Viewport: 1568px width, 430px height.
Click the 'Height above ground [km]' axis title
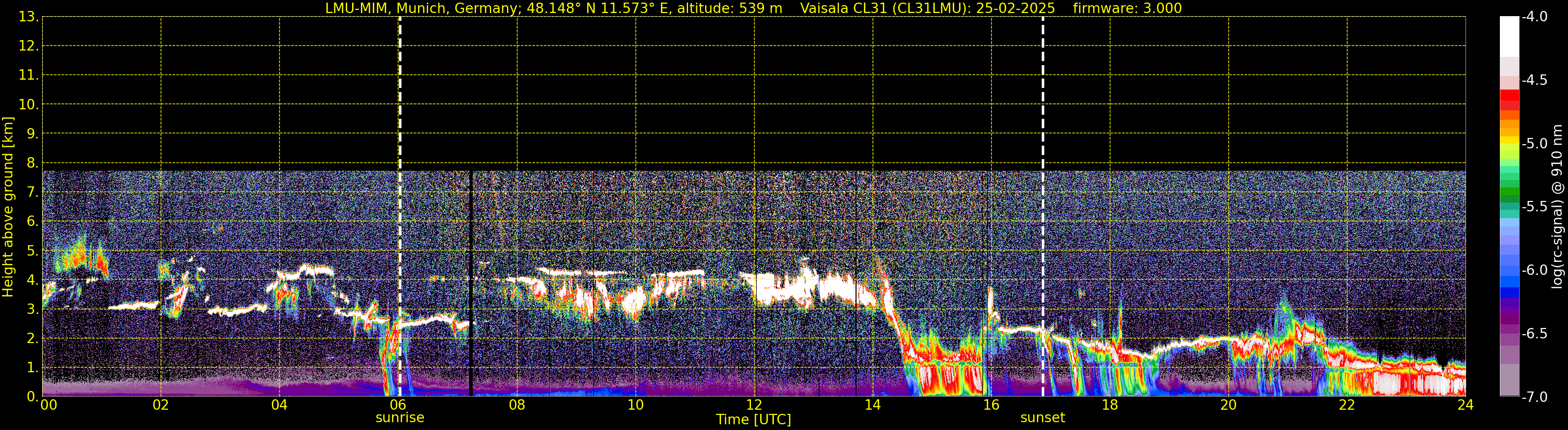click(8, 207)
